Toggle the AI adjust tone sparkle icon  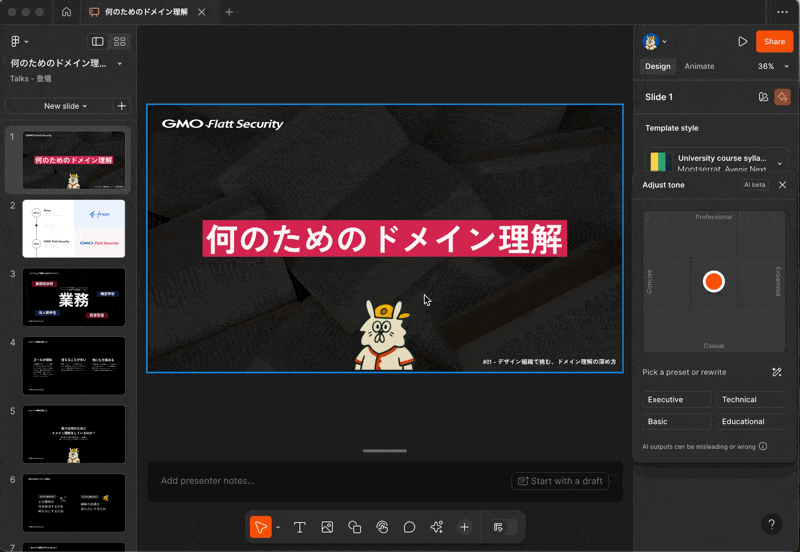tap(782, 97)
